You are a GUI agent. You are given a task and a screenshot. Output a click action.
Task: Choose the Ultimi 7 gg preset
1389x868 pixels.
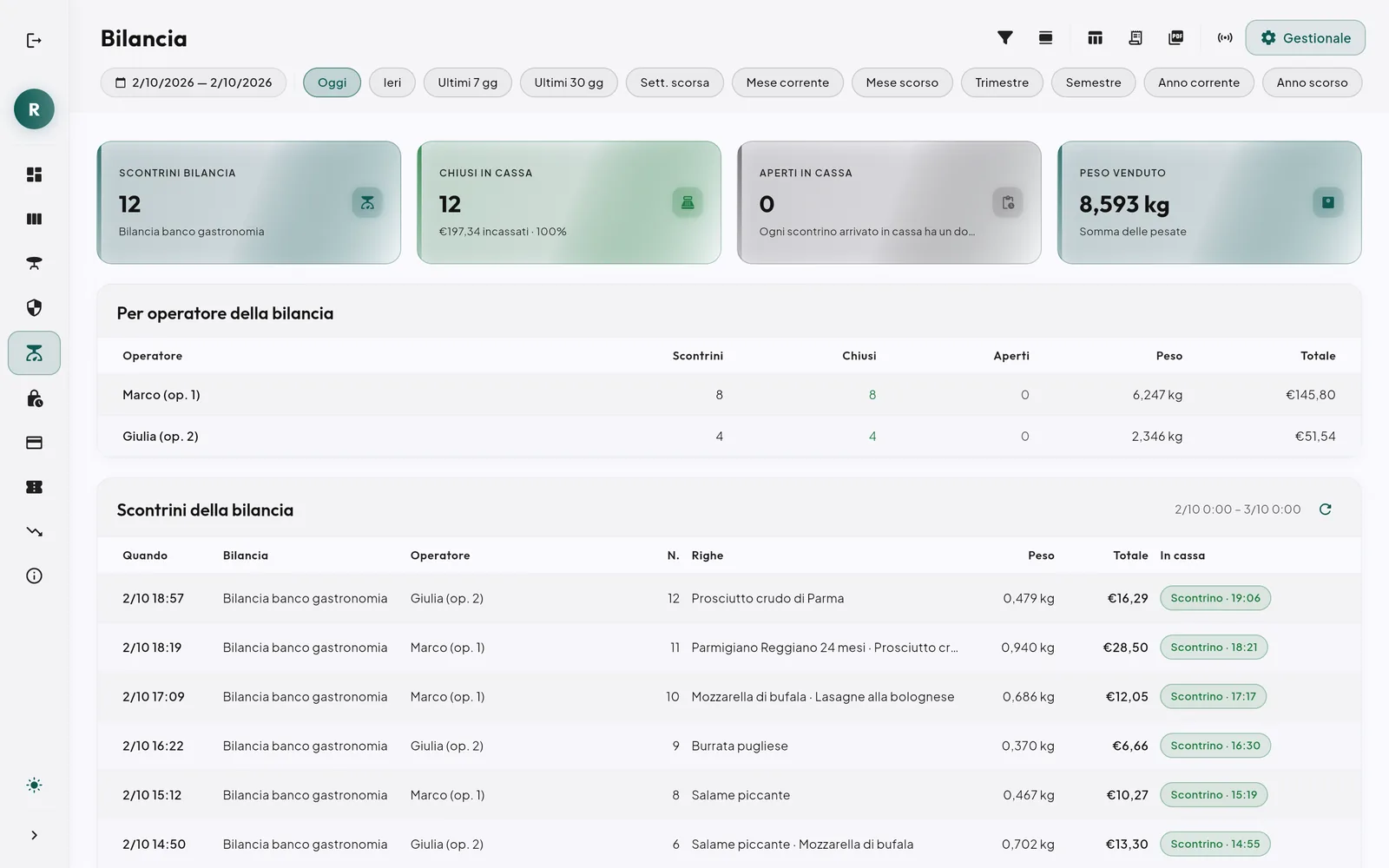468,82
